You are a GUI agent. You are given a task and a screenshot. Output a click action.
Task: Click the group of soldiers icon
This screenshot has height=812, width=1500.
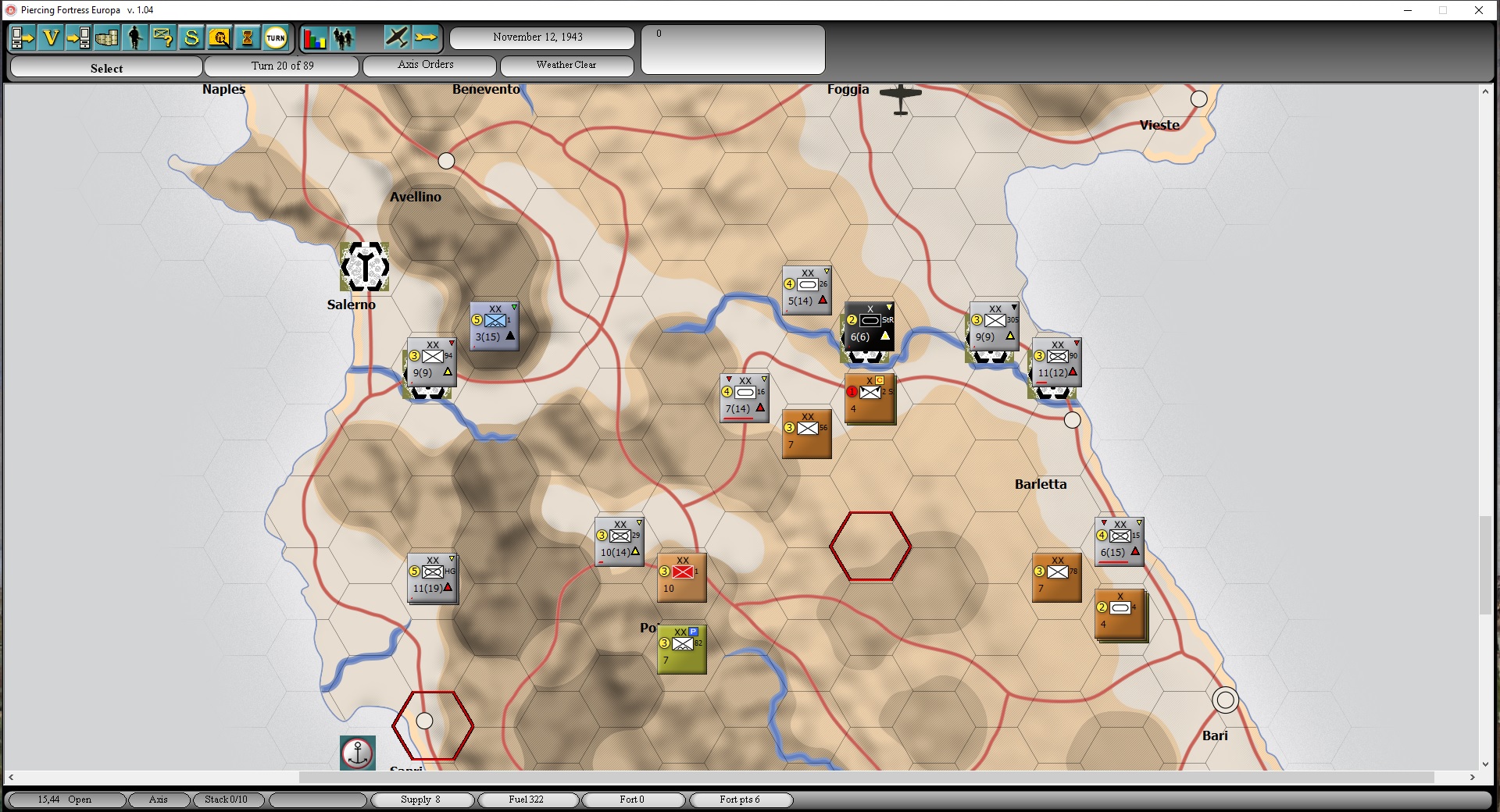point(343,37)
